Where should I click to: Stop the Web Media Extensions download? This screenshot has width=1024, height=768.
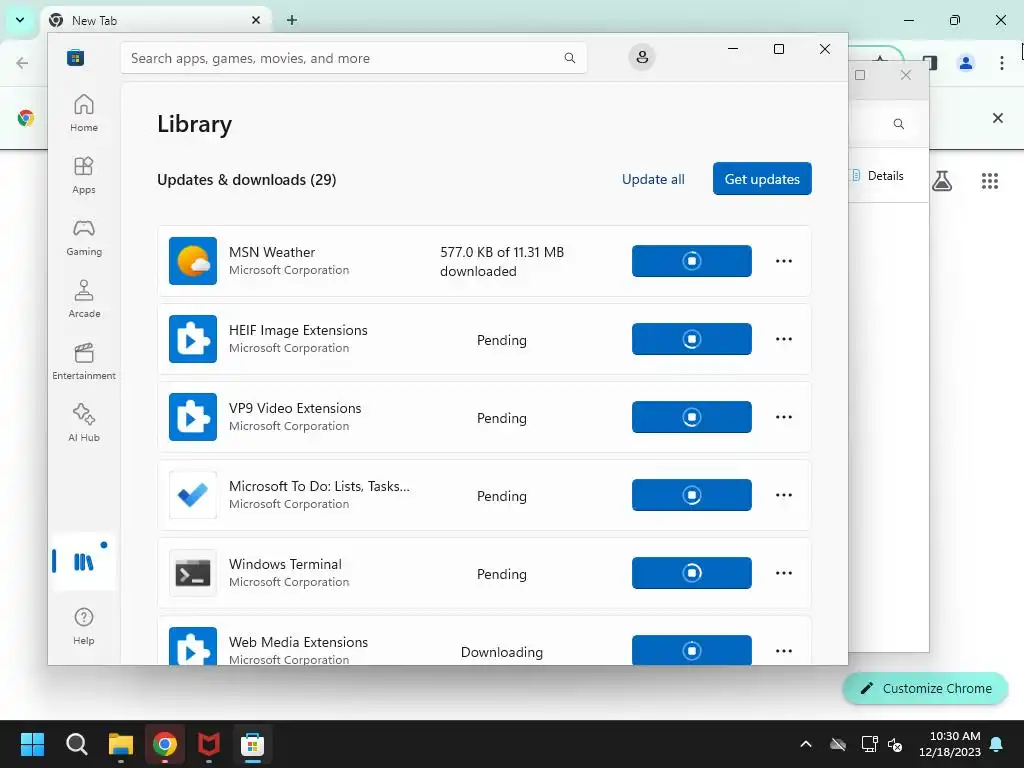click(692, 650)
